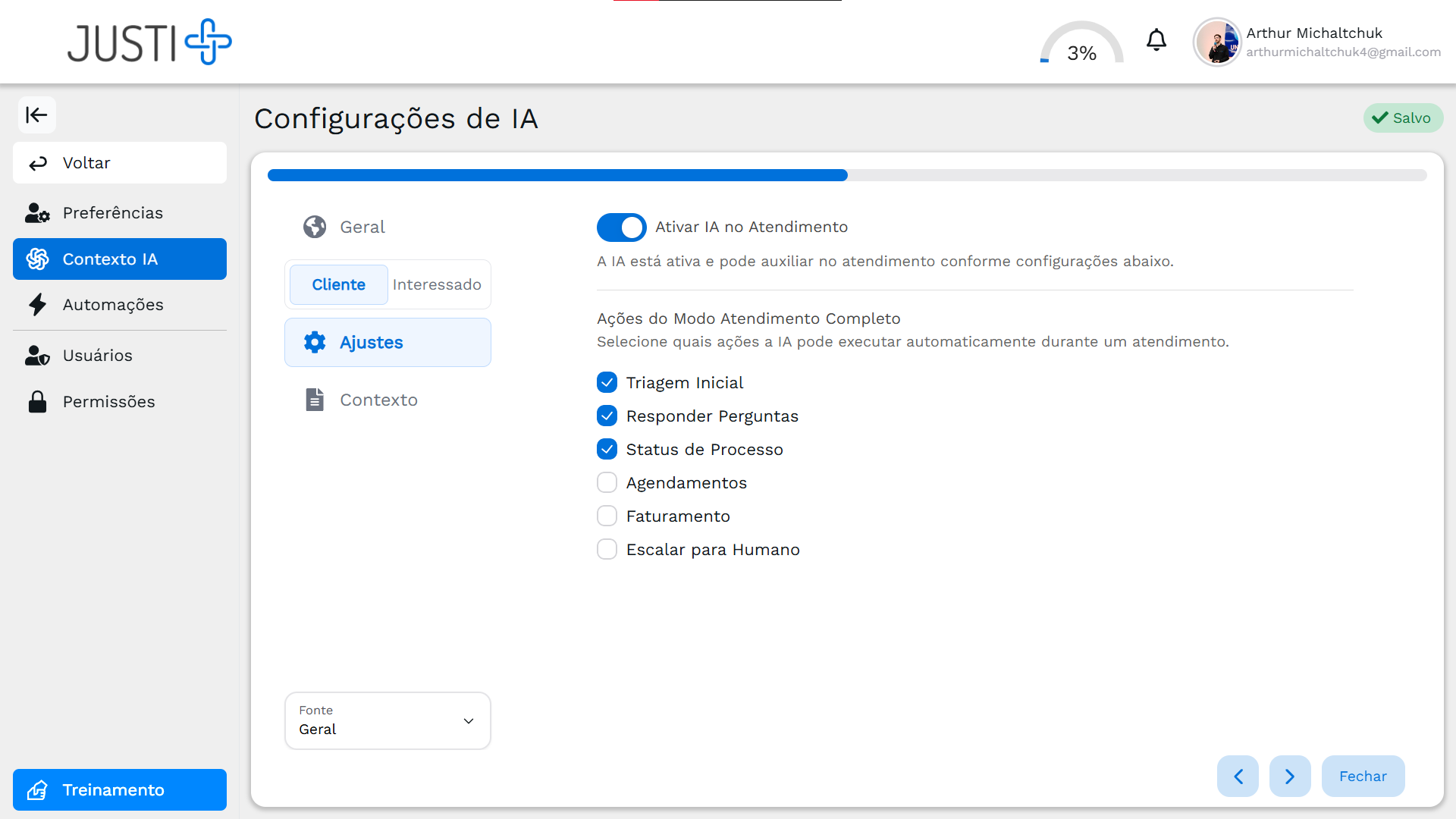
Task: Click the 3% usage gauge
Action: [x=1081, y=45]
